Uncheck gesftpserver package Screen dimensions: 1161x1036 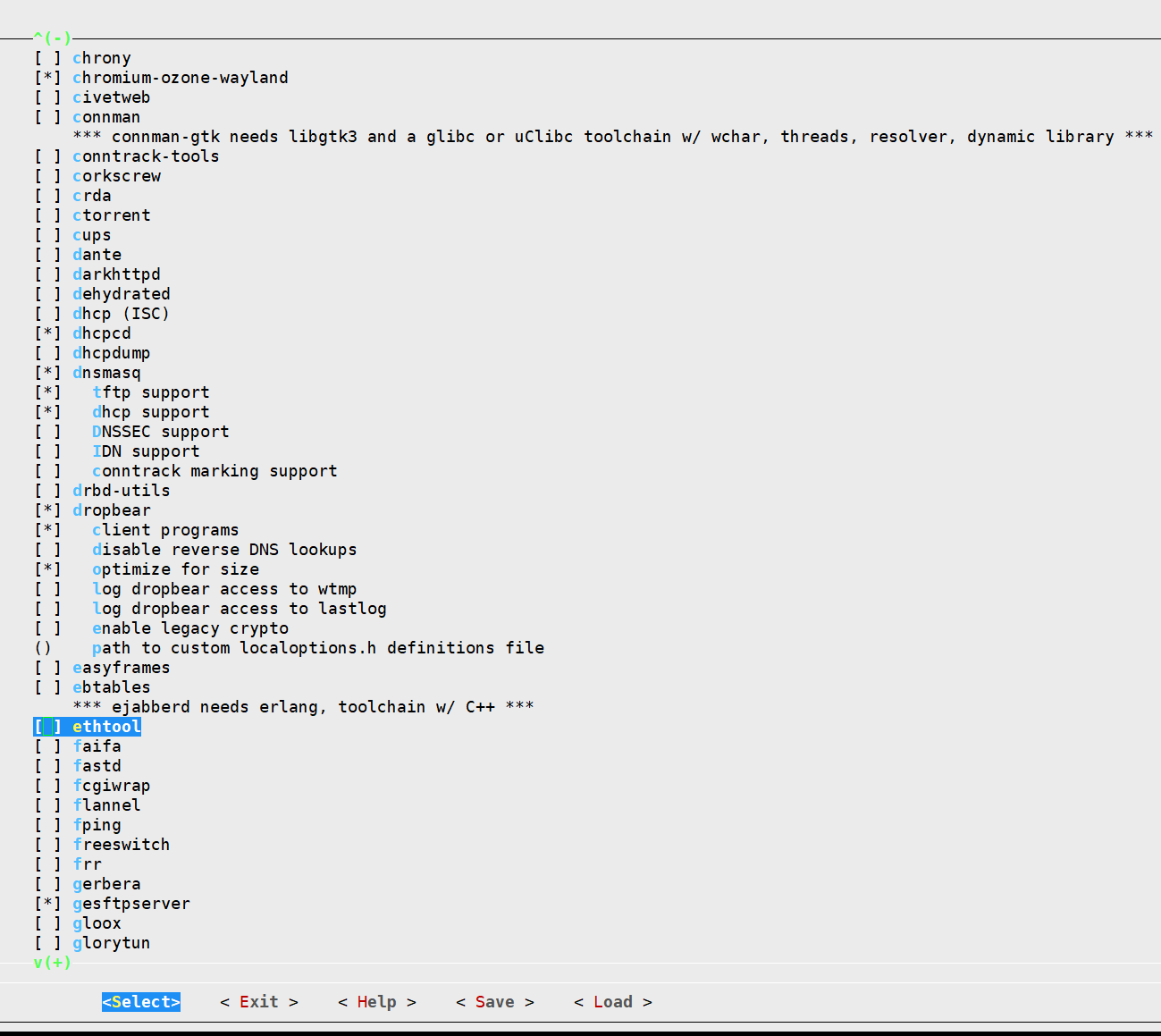[x=47, y=904]
